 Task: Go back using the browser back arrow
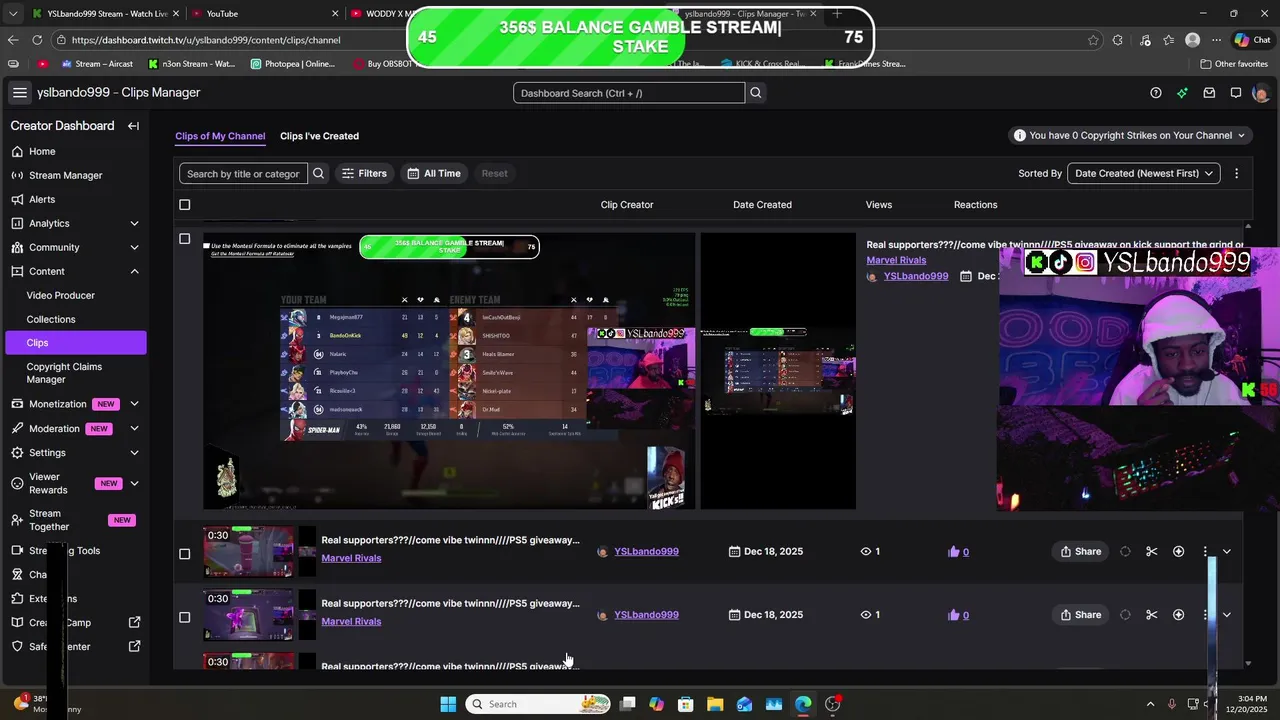coord(13,40)
